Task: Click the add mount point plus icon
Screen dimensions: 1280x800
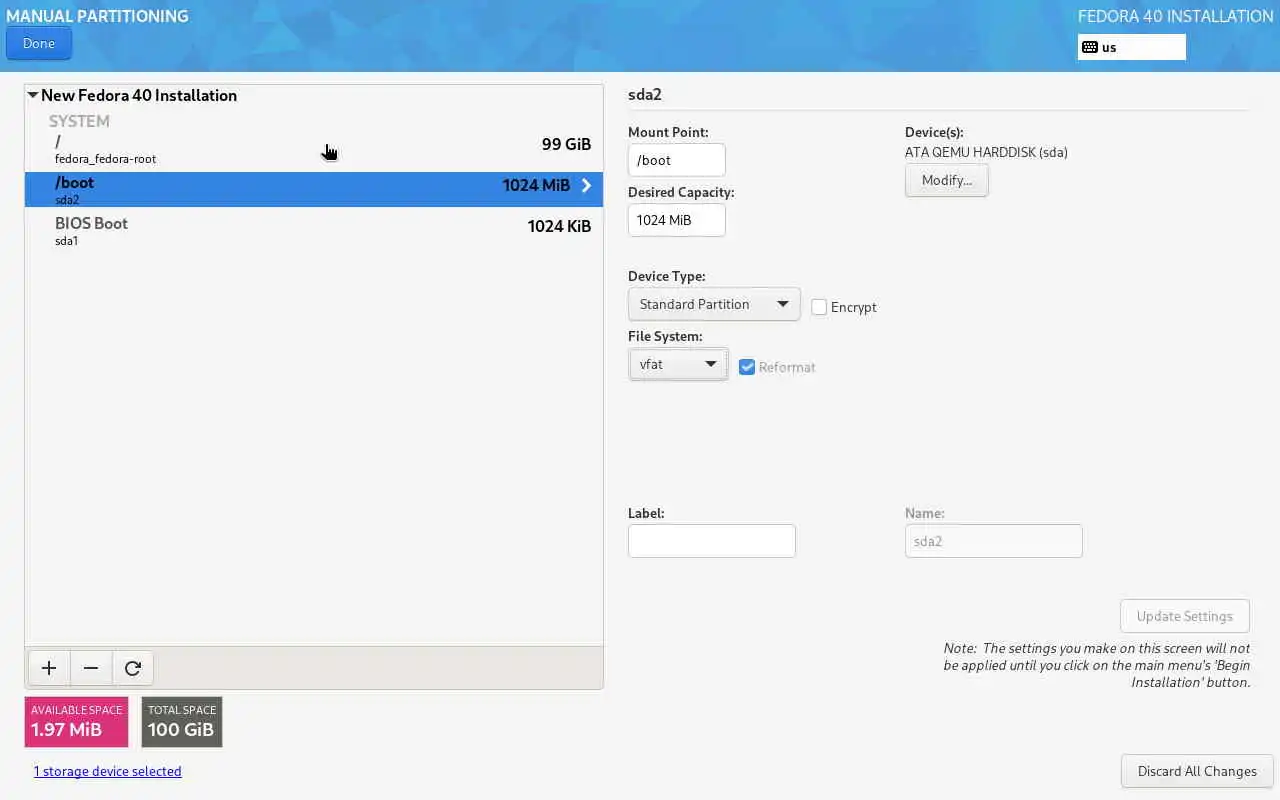Action: tap(49, 668)
